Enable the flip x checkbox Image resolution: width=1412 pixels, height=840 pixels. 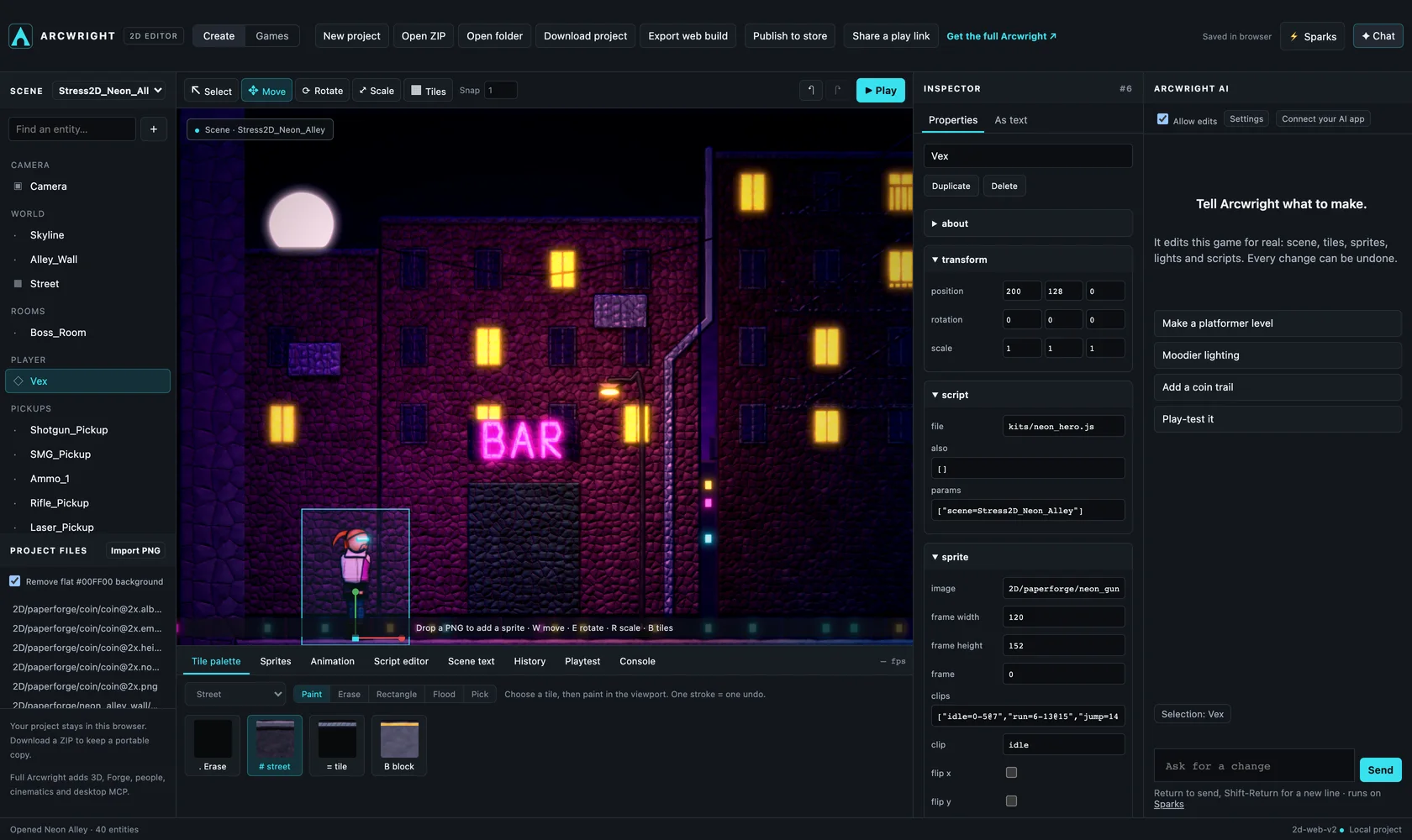click(1011, 773)
